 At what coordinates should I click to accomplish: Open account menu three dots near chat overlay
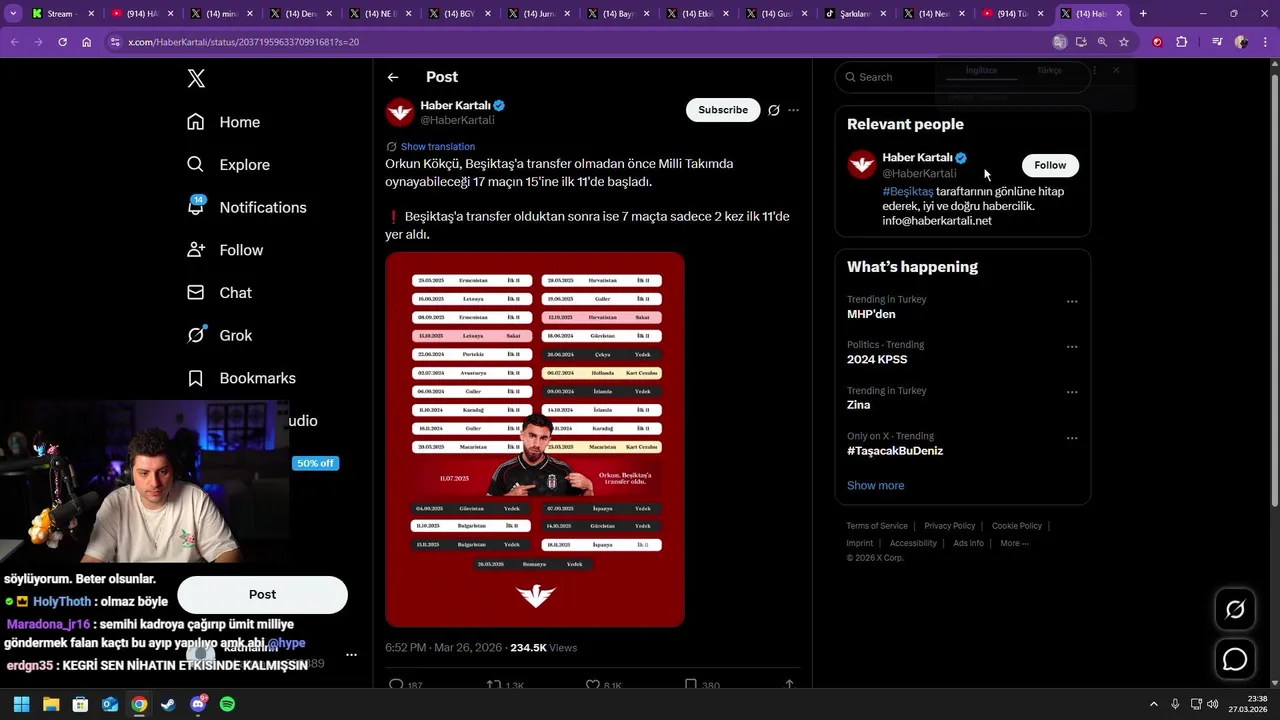351,655
